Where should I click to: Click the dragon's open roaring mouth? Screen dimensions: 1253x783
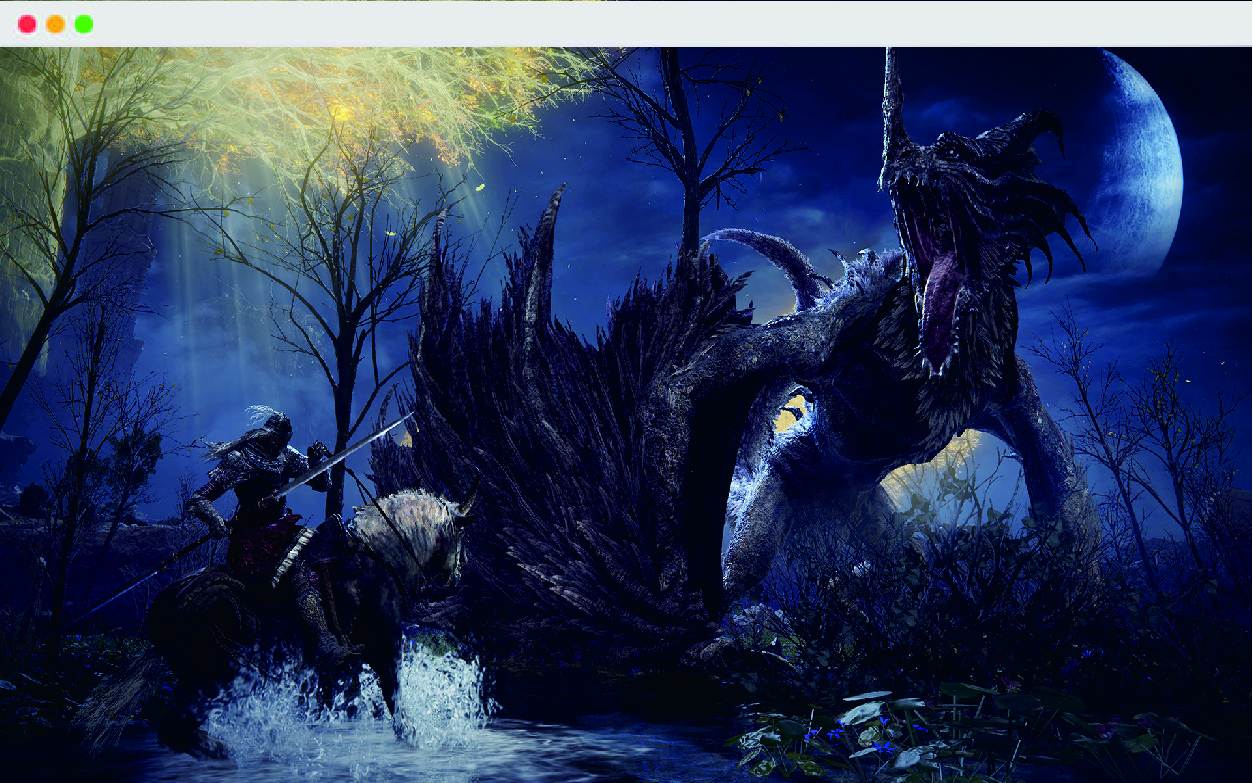(x=942, y=300)
